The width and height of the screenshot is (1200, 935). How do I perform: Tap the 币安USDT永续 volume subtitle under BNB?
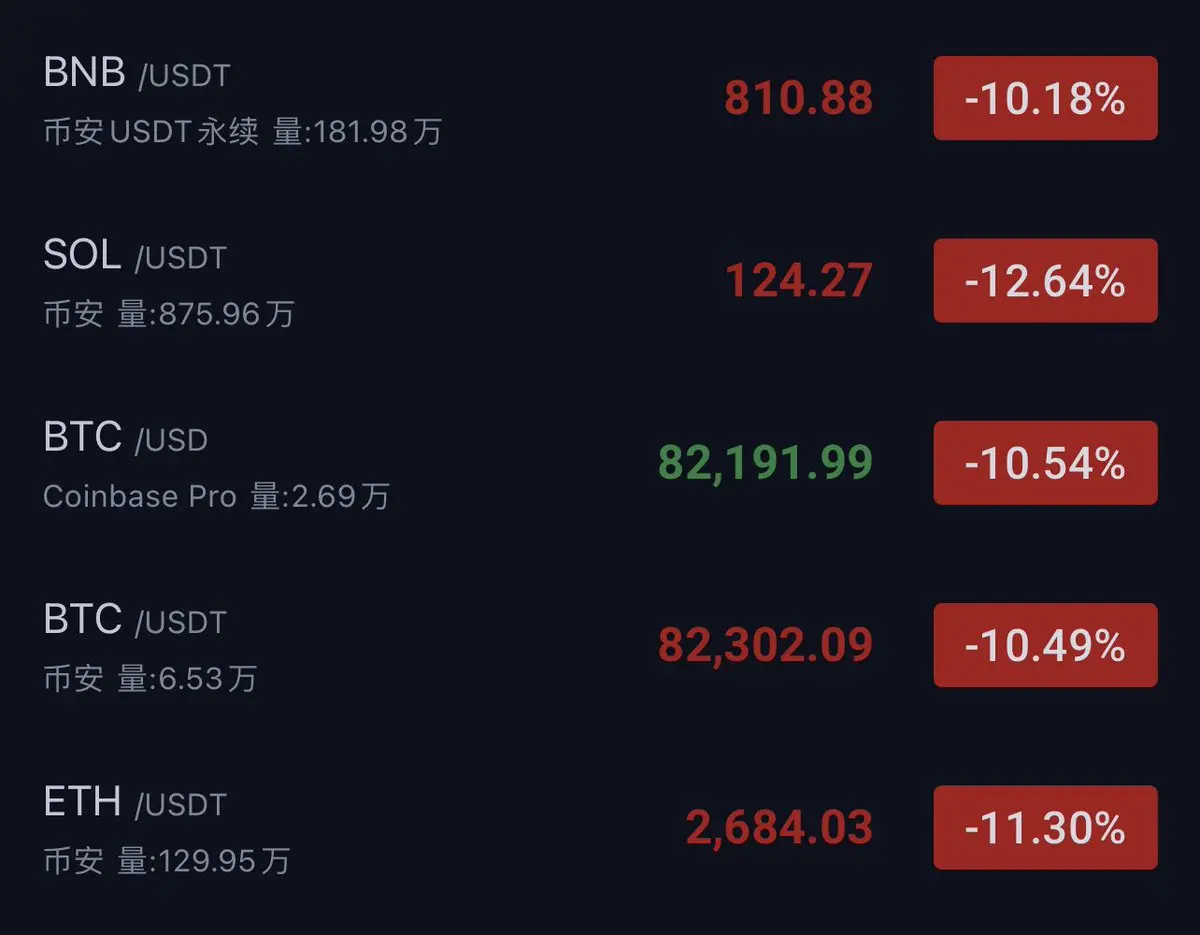pos(242,132)
